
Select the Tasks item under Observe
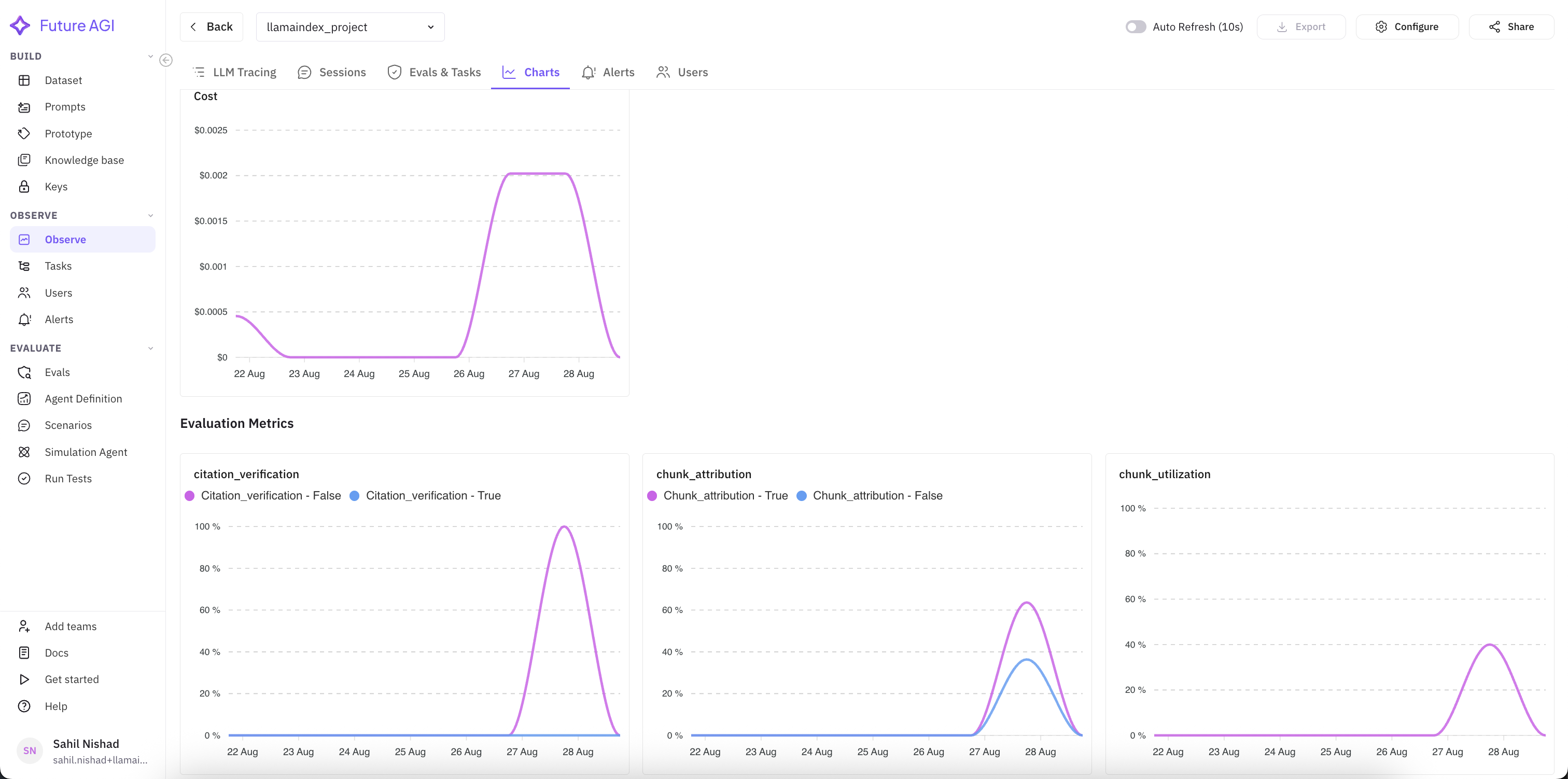click(59, 266)
